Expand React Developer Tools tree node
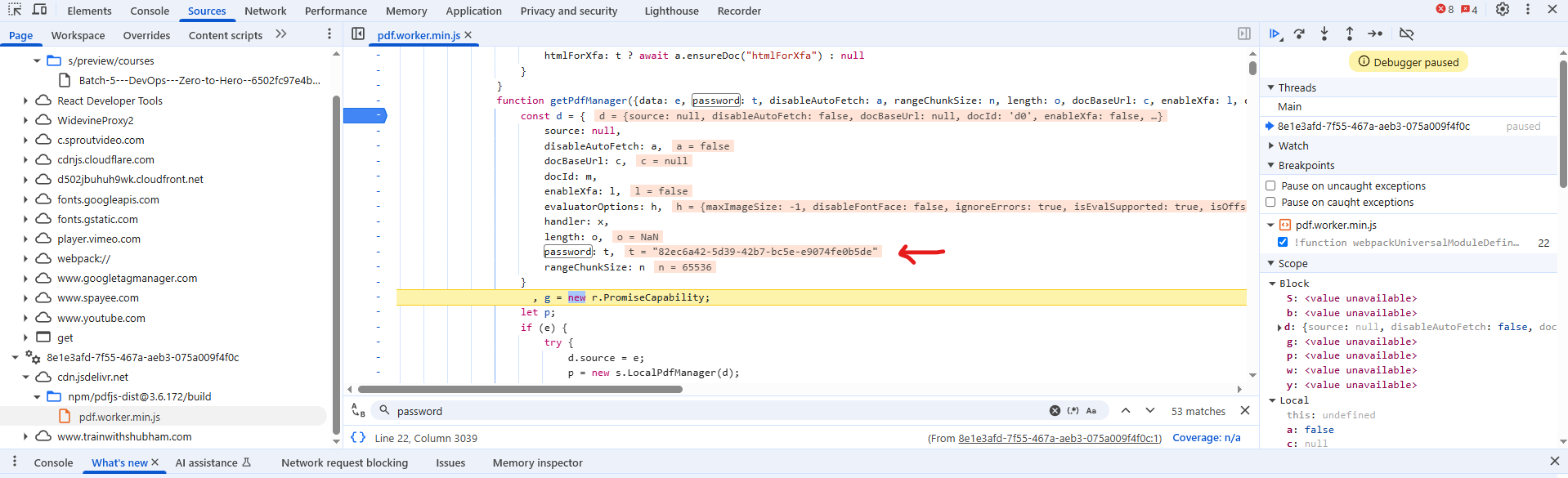The image size is (1568, 478). 25,101
